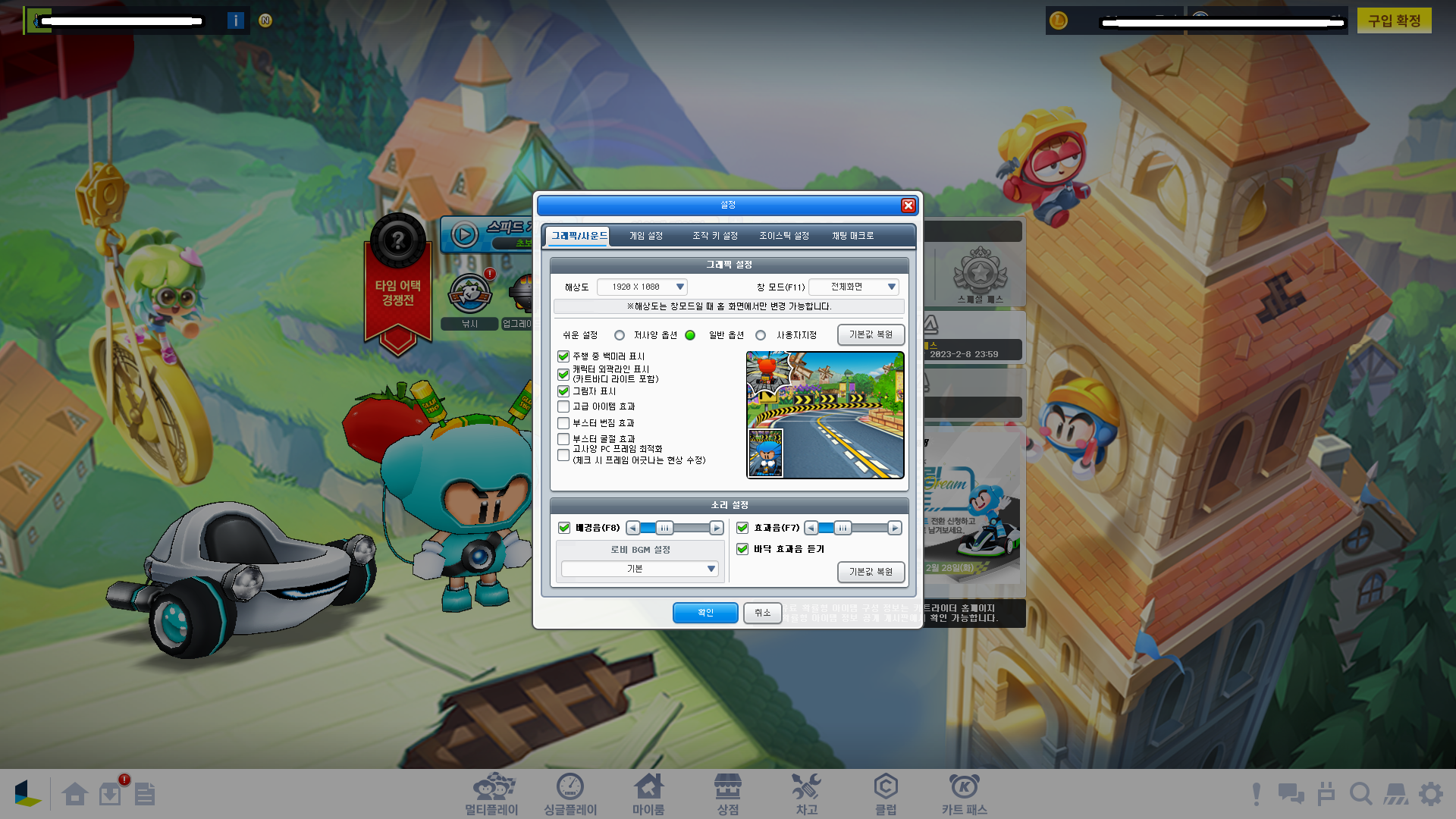Screen dimensions: 1456x819
Task: Enable 고급 아이템 효과 checkbox
Action: [x=563, y=406]
